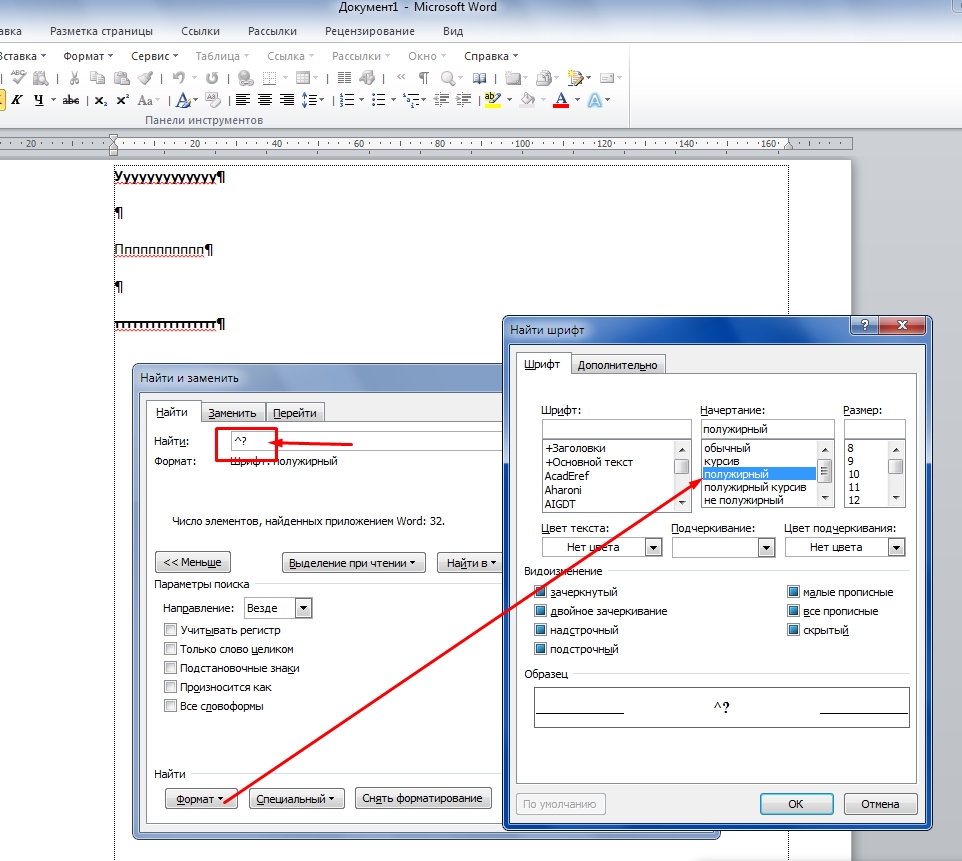This screenshot has width=962, height=861.
Task: Toggle underline formatting with the Ч button
Action: pos(39,100)
